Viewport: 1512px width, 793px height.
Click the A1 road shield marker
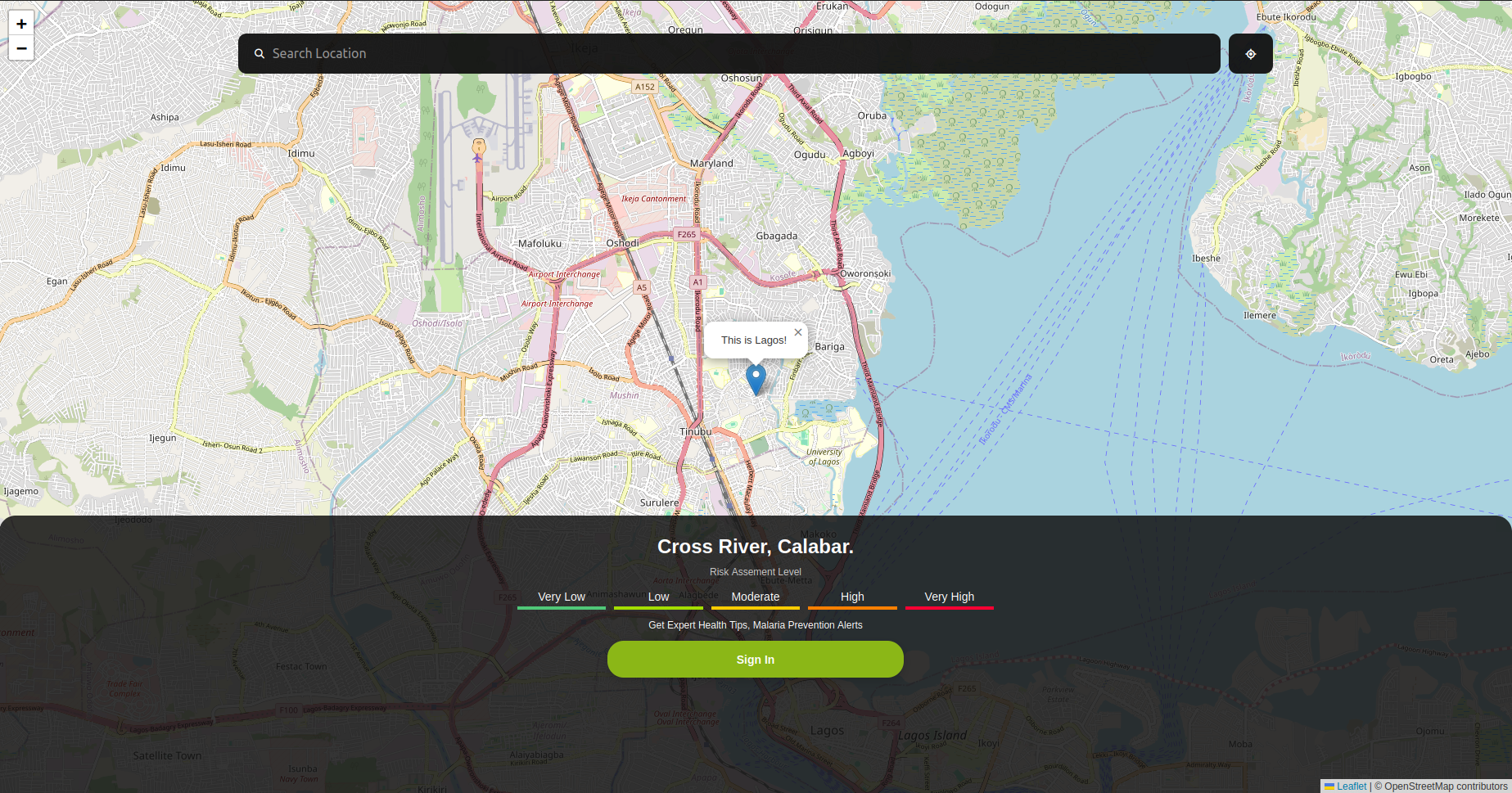pos(697,282)
